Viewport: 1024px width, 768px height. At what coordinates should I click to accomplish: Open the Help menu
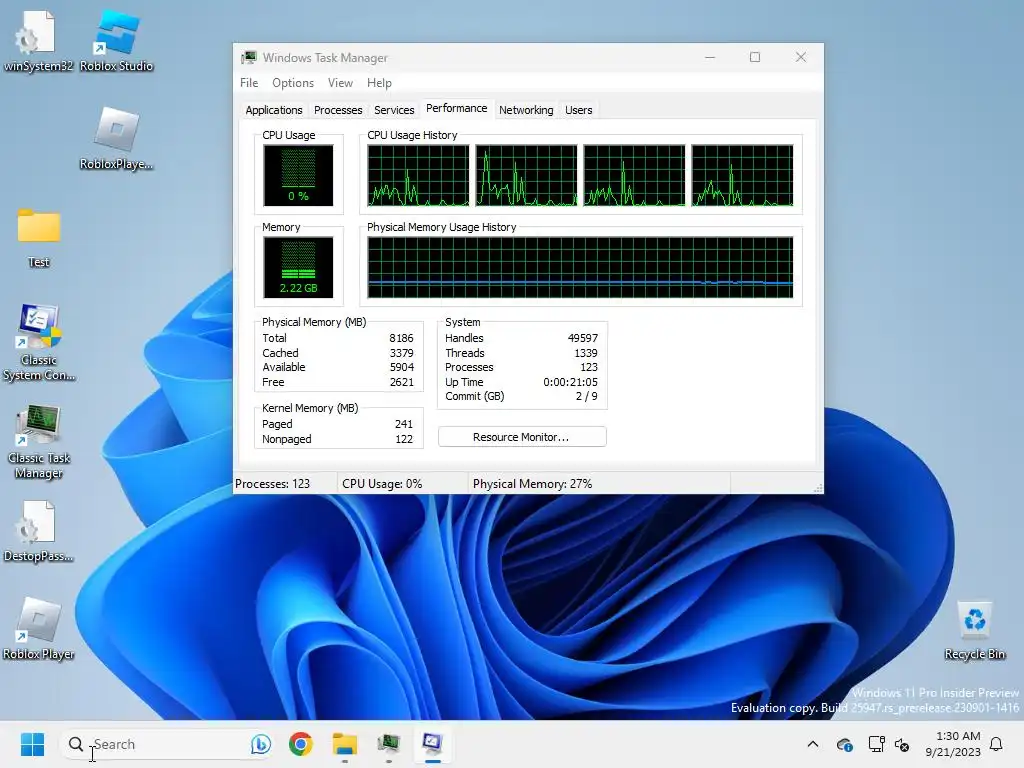379,83
